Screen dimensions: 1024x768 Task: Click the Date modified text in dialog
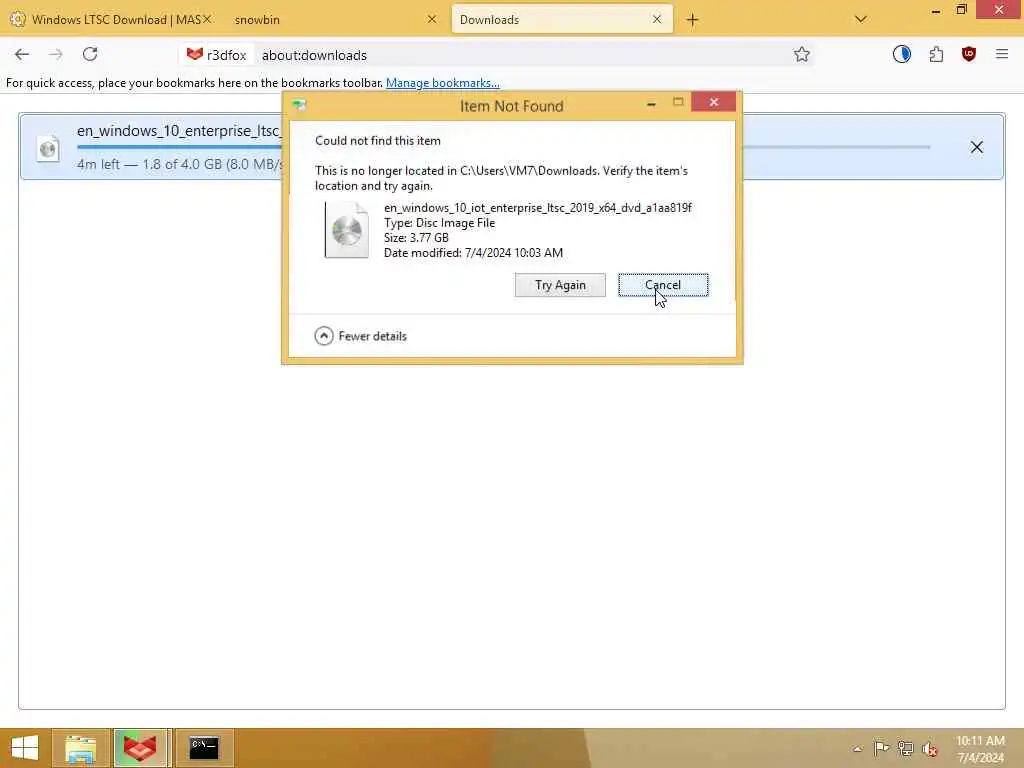(473, 253)
